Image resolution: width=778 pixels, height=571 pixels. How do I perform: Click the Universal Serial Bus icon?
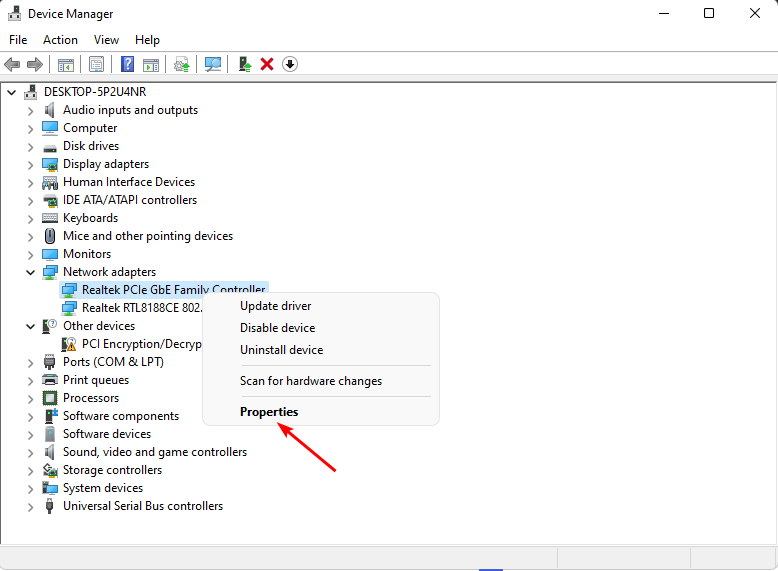[x=50, y=506]
